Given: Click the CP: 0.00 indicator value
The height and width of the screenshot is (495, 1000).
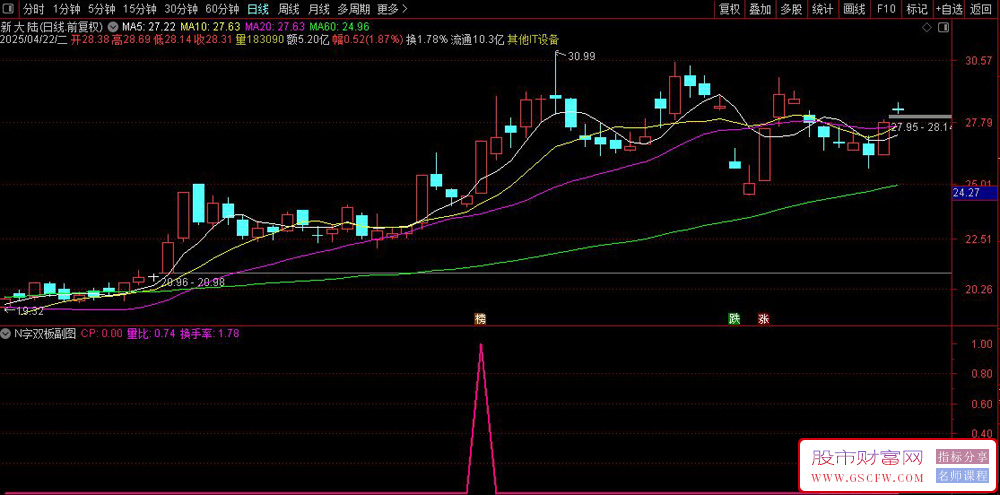Looking at the screenshot, I should tap(102, 333).
